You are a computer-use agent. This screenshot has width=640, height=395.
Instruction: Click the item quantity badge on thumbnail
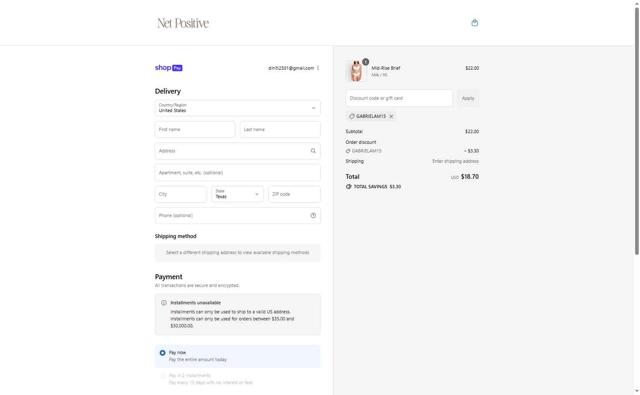pyautogui.click(x=365, y=62)
